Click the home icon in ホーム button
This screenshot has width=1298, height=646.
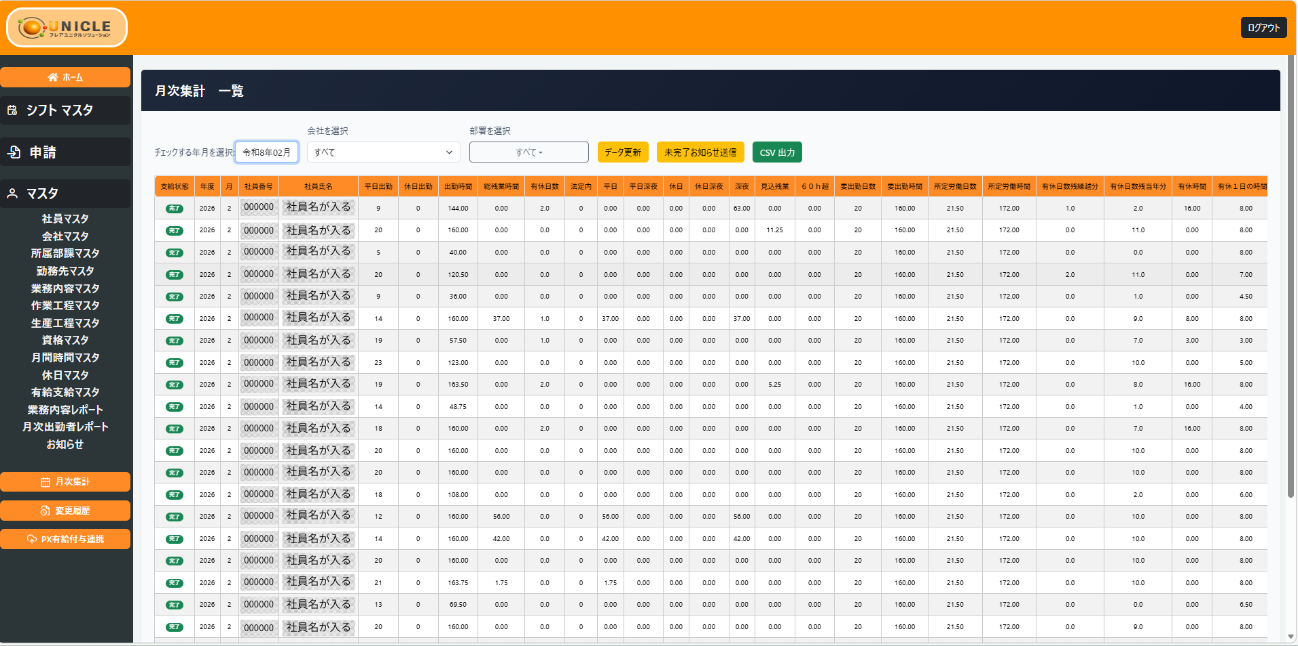pos(52,77)
